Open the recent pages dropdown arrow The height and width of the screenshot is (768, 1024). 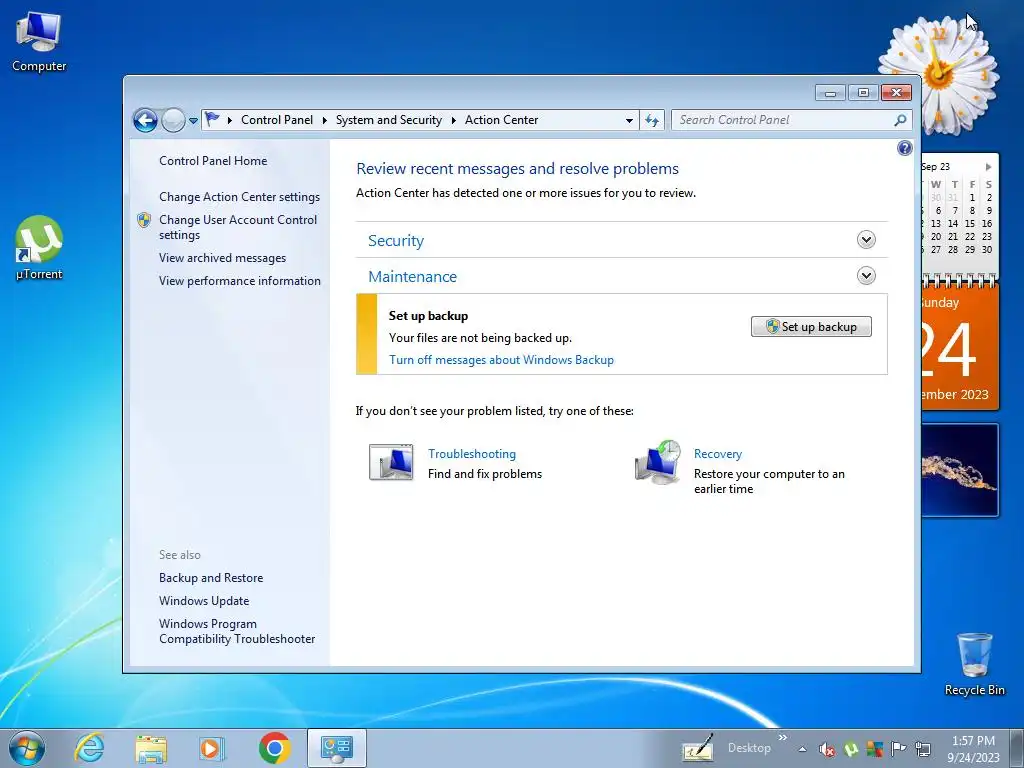pyautogui.click(x=193, y=121)
